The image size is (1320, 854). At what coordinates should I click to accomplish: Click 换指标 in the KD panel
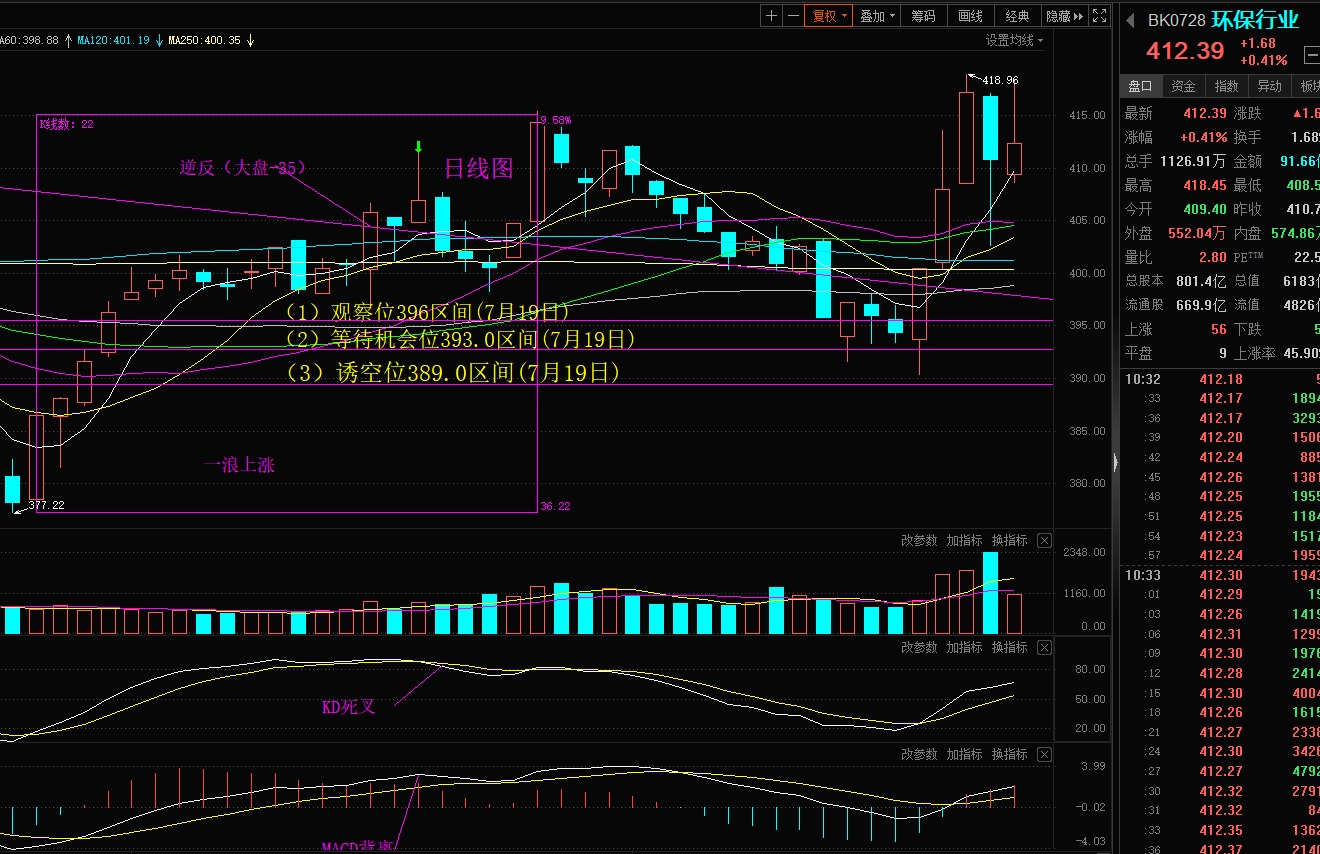coord(1009,648)
